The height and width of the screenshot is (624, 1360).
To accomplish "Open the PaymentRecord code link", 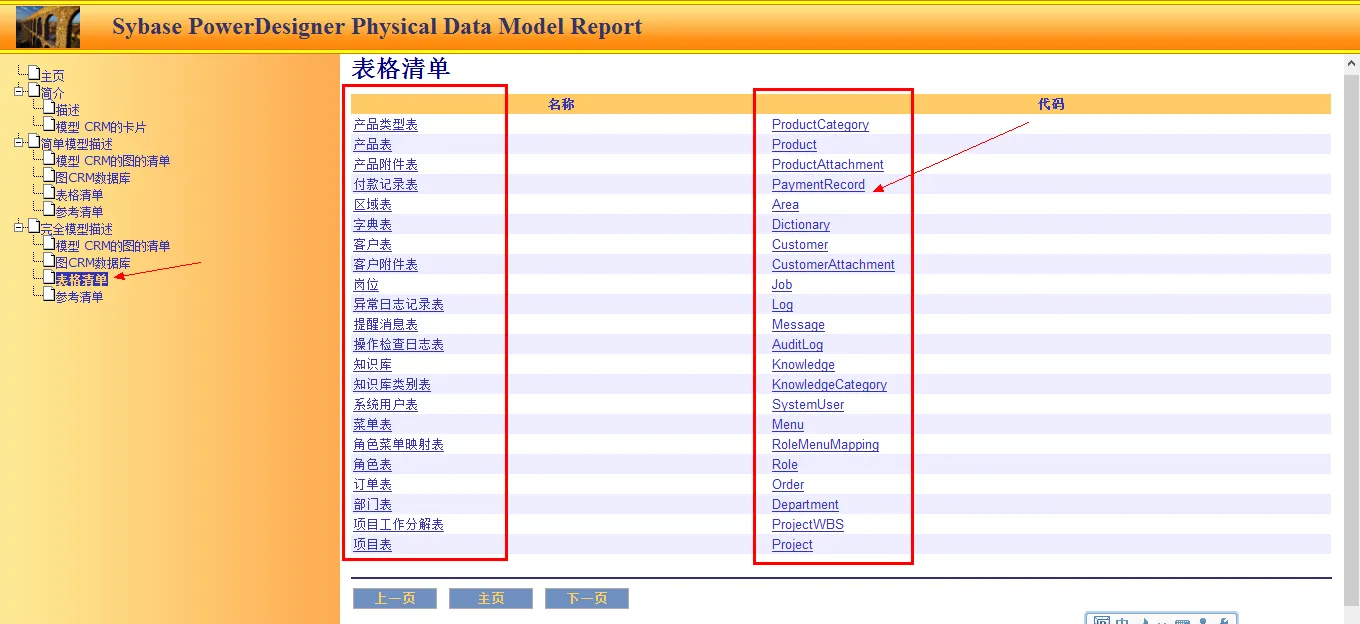I will [x=818, y=185].
